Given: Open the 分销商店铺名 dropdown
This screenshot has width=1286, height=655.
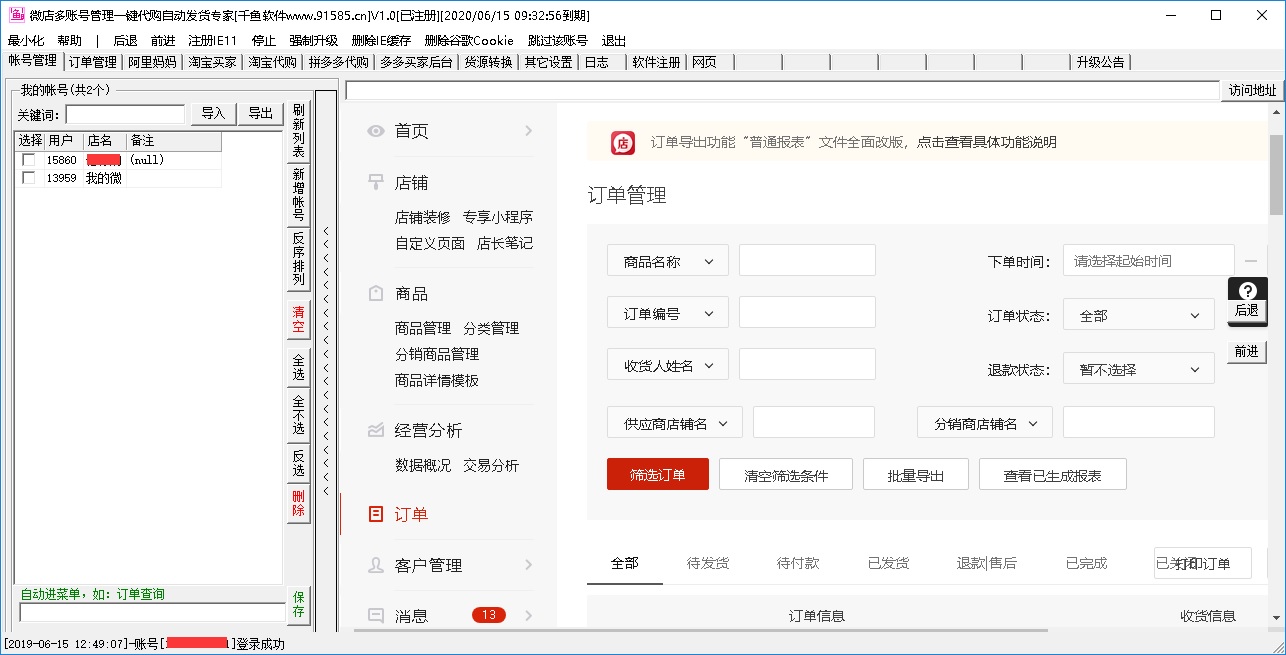Looking at the screenshot, I should click(x=984, y=424).
